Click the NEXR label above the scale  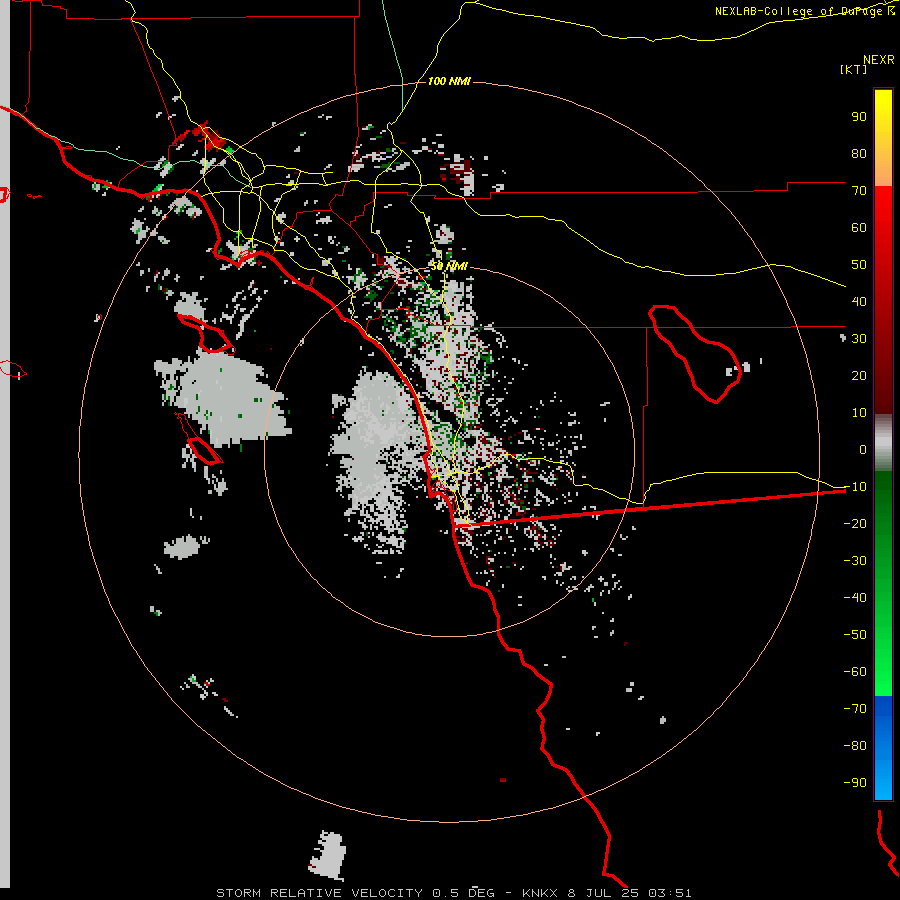[878, 60]
